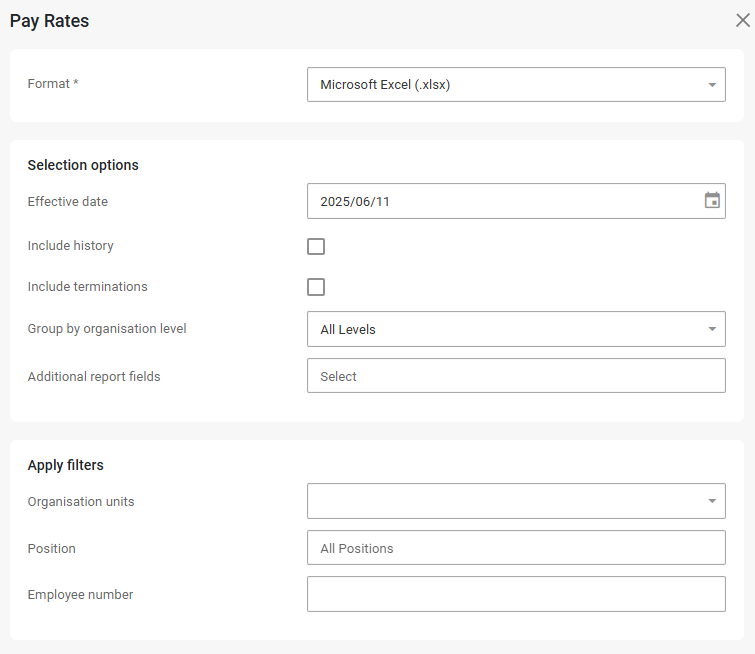Click the Selection options heading

pos(83,165)
